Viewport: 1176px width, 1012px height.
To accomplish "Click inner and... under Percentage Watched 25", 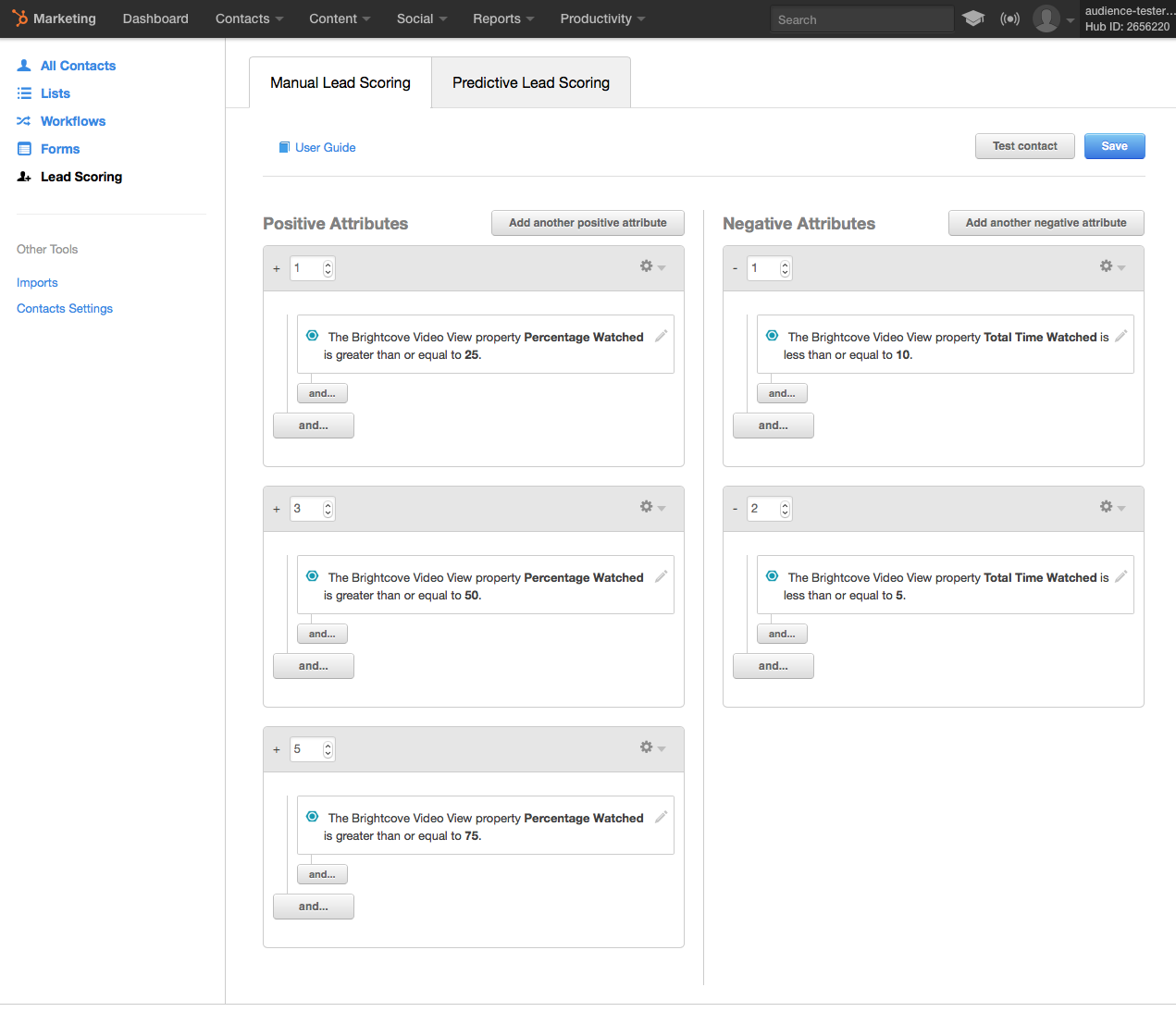I will point(322,393).
